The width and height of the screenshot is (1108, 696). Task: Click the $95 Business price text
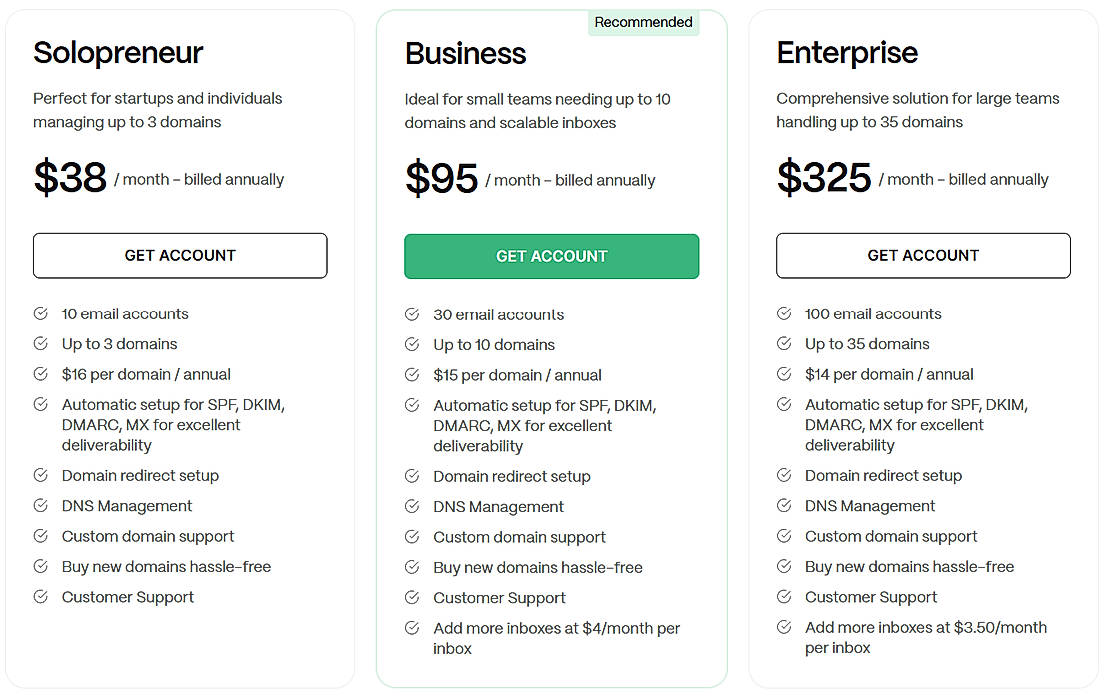442,179
